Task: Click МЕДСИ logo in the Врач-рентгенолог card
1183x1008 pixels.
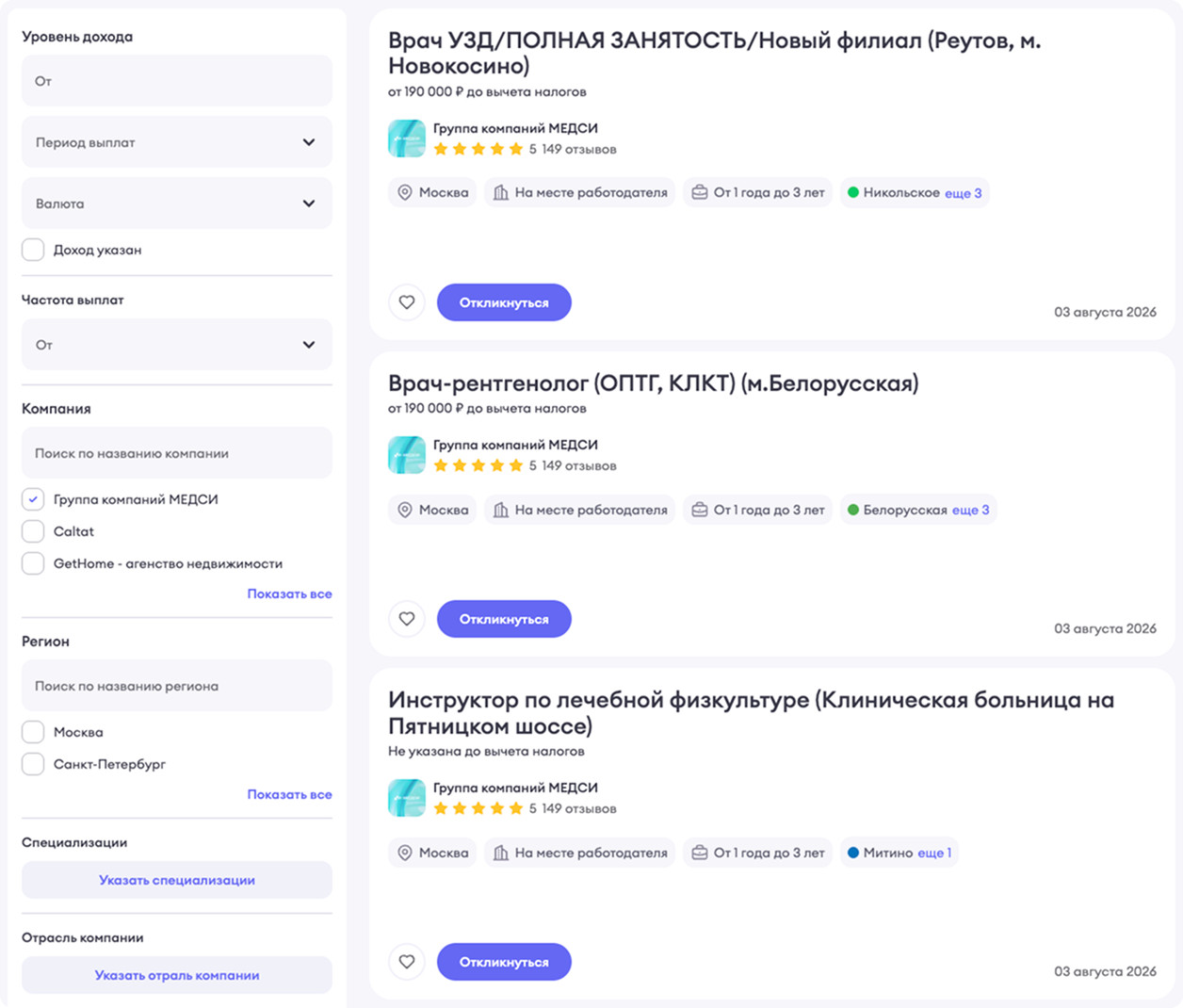Action: (x=407, y=455)
